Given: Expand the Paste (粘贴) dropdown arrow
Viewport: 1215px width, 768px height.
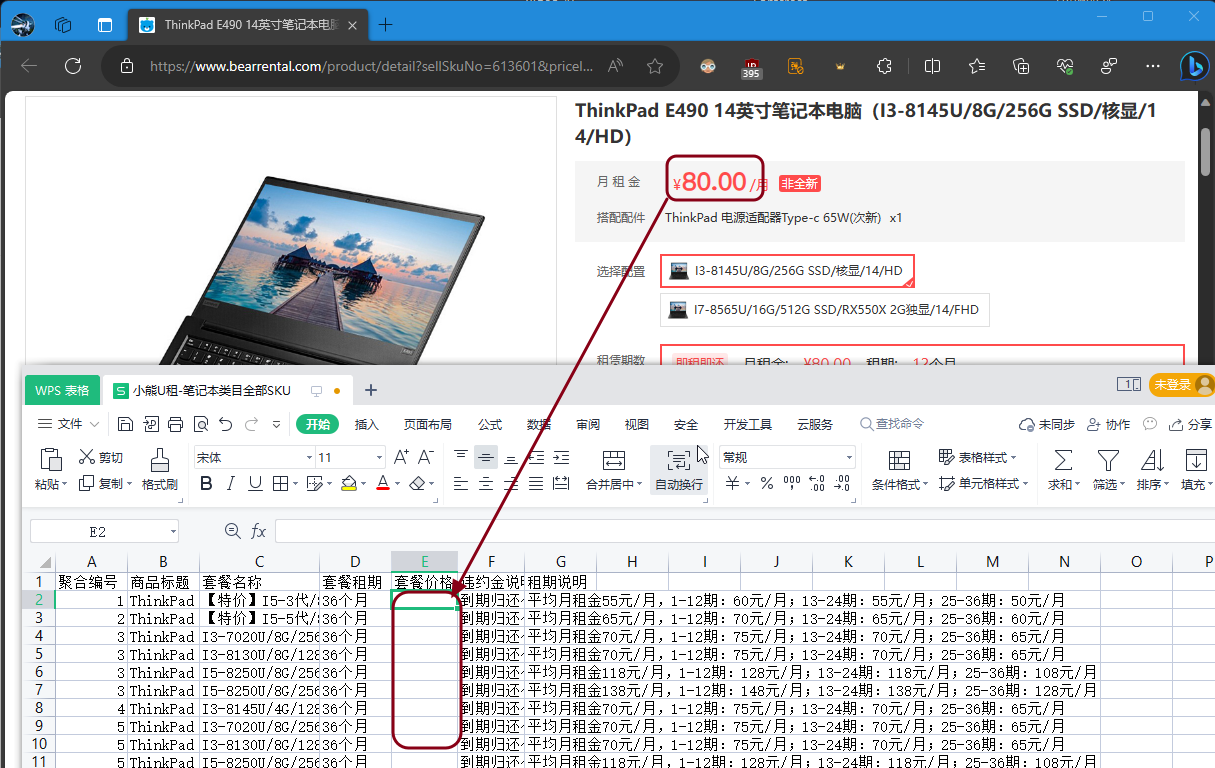Looking at the screenshot, I should pyautogui.click(x=63, y=485).
